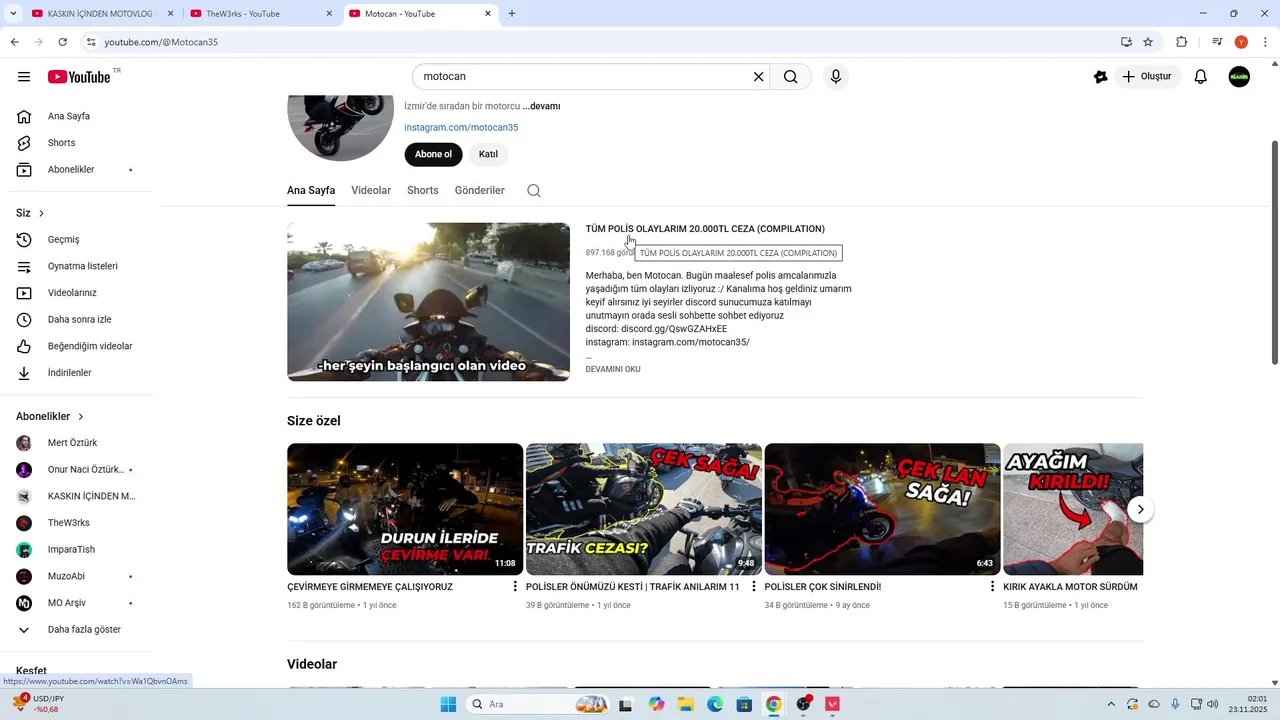Click the Katıl join button

(488, 154)
